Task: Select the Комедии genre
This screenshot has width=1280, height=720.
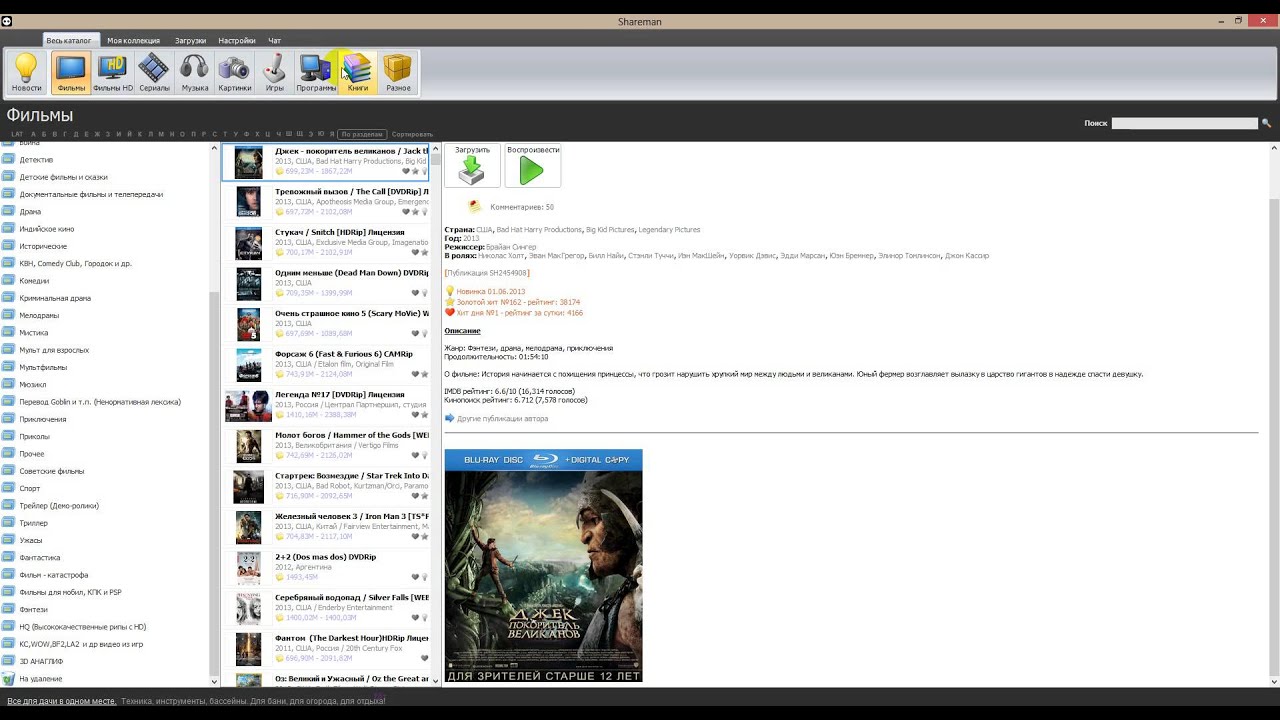Action: 34,281
